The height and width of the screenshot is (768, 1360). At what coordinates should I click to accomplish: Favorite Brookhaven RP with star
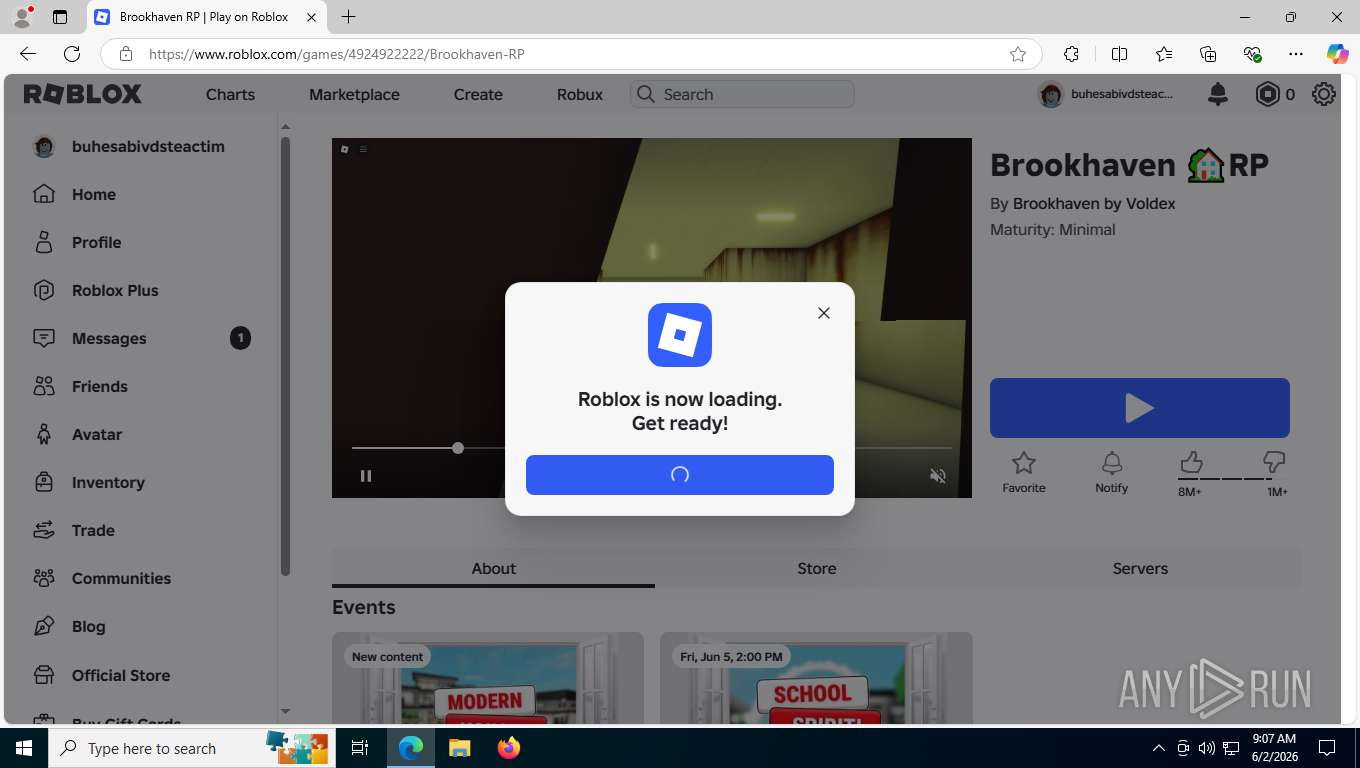pos(1024,473)
